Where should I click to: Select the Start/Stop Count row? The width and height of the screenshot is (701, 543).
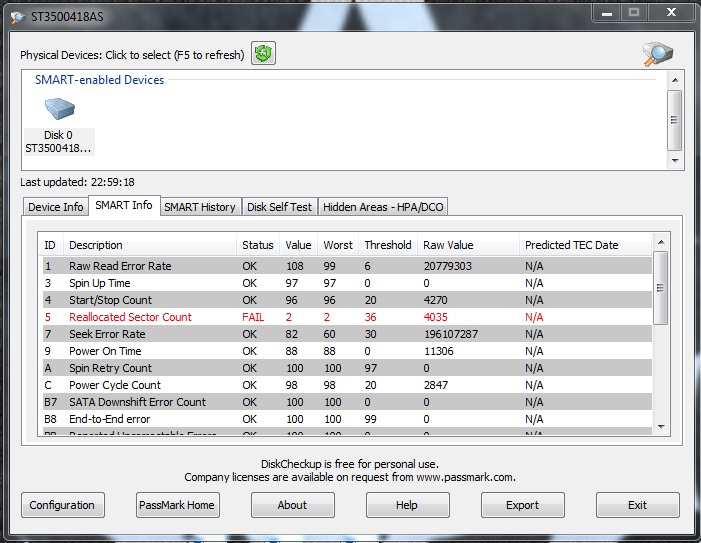pyautogui.click(x=347, y=300)
